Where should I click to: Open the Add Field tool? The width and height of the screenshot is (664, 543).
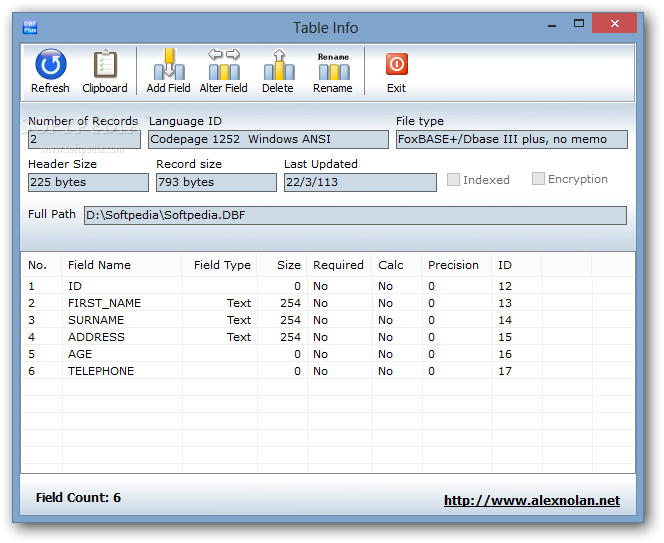pos(169,64)
